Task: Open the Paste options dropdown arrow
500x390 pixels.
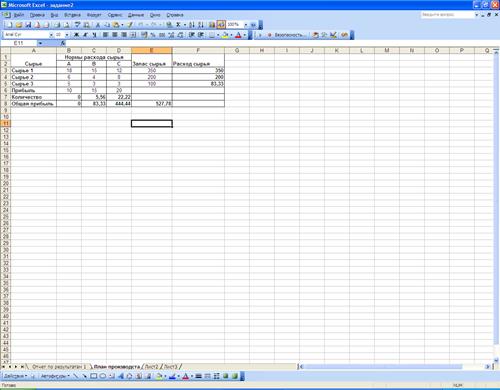Action: click(x=122, y=25)
